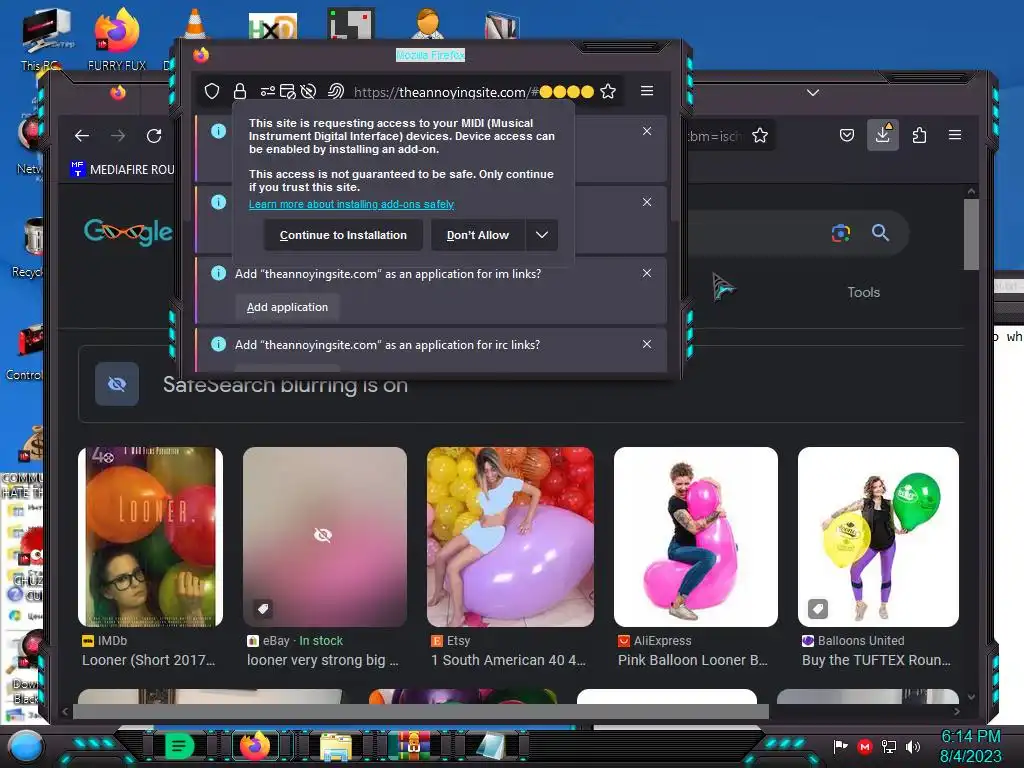The width and height of the screenshot is (1024, 768).
Task: Click the Action Center flag tray icon
Action: (840, 746)
